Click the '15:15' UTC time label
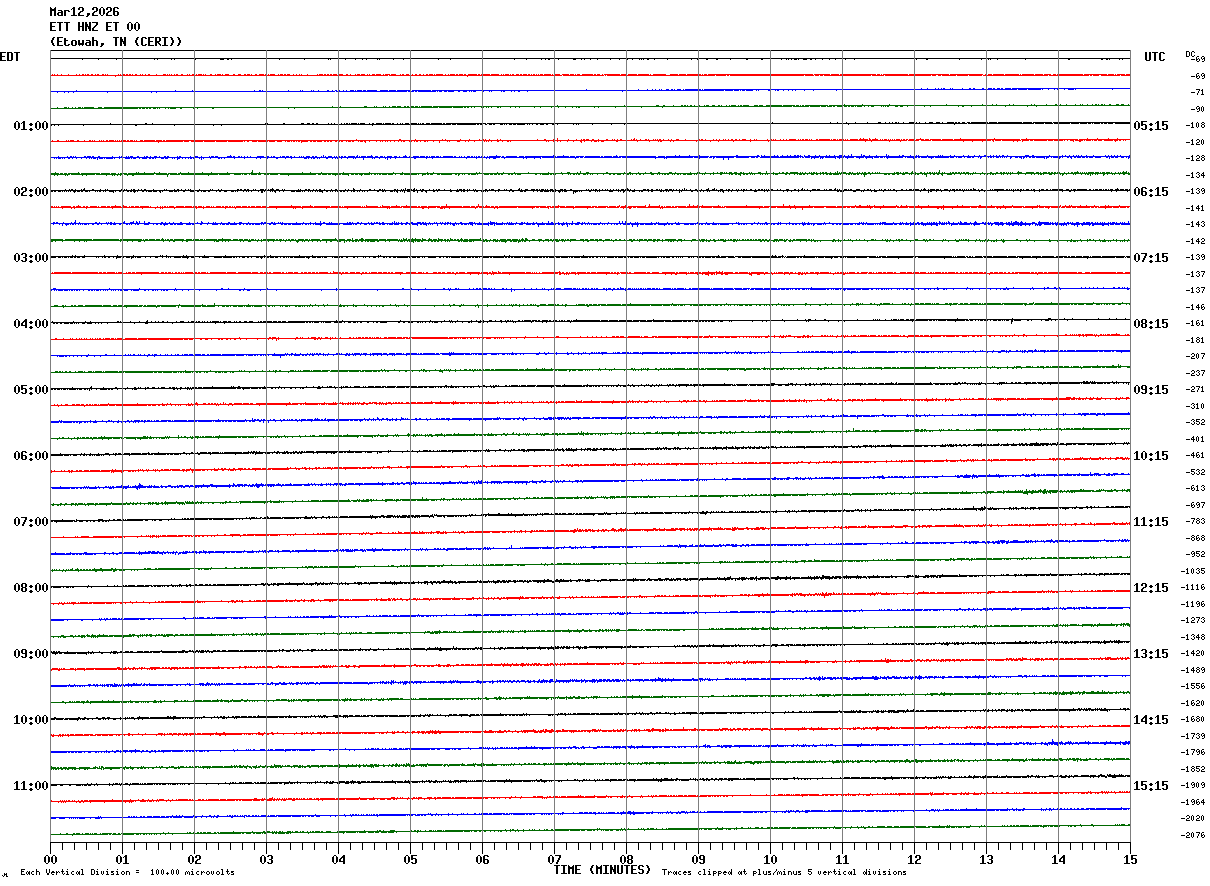Image resolution: width=1210 pixels, height=886 pixels. (x=1151, y=786)
